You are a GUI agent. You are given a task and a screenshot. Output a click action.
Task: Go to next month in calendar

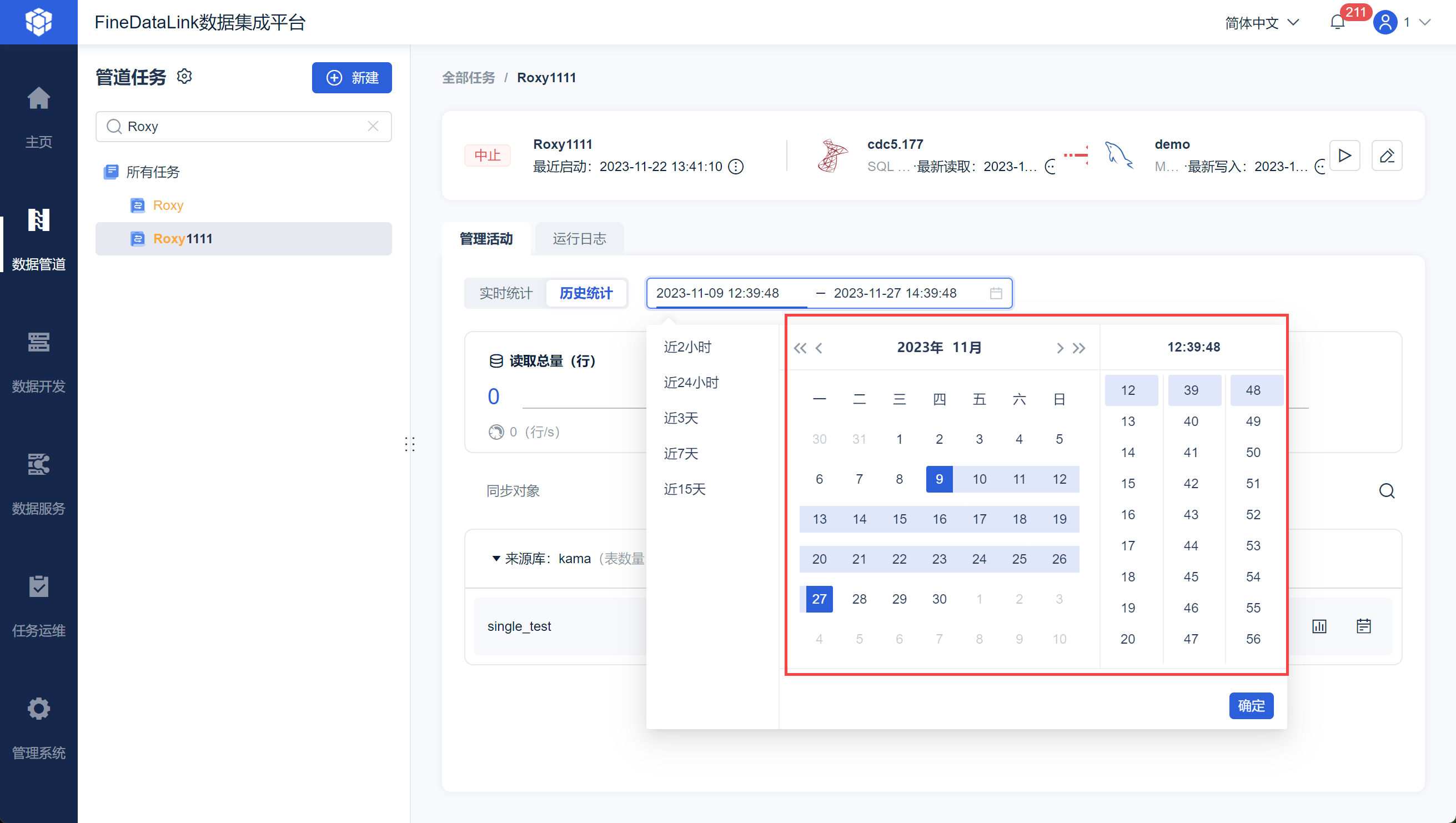coord(1060,348)
